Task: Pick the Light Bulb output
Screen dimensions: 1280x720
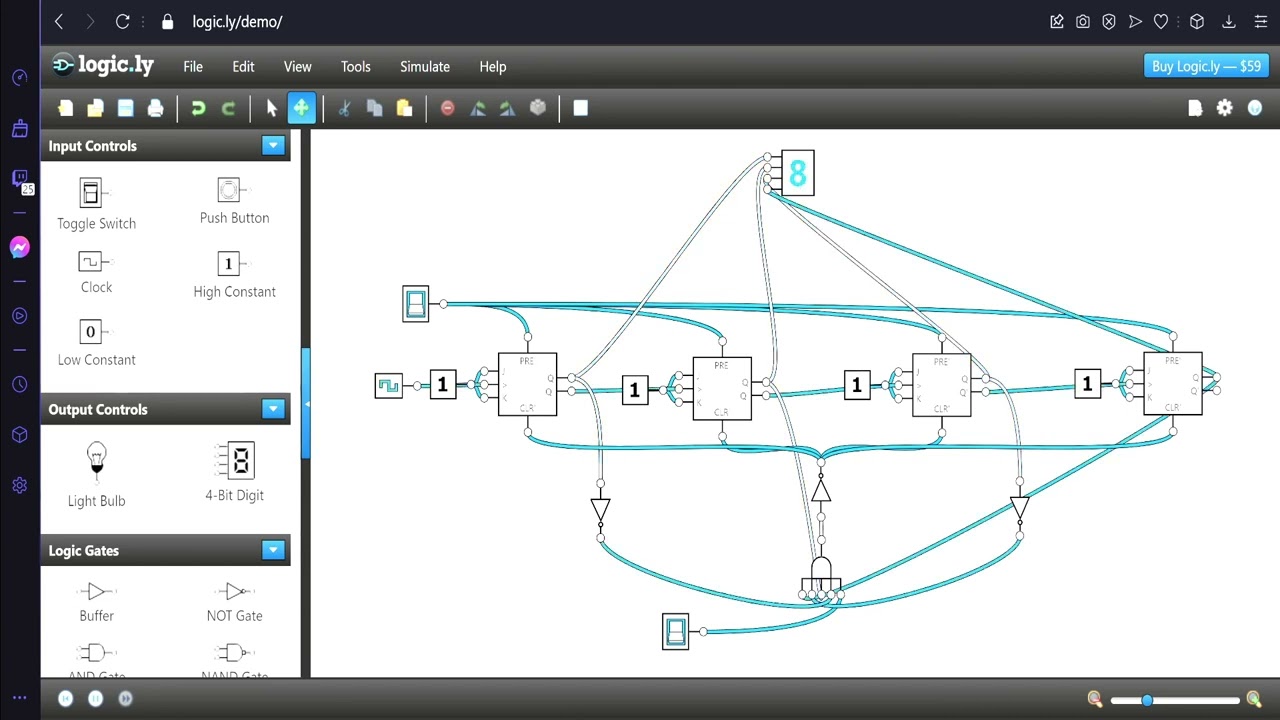Action: 96,474
